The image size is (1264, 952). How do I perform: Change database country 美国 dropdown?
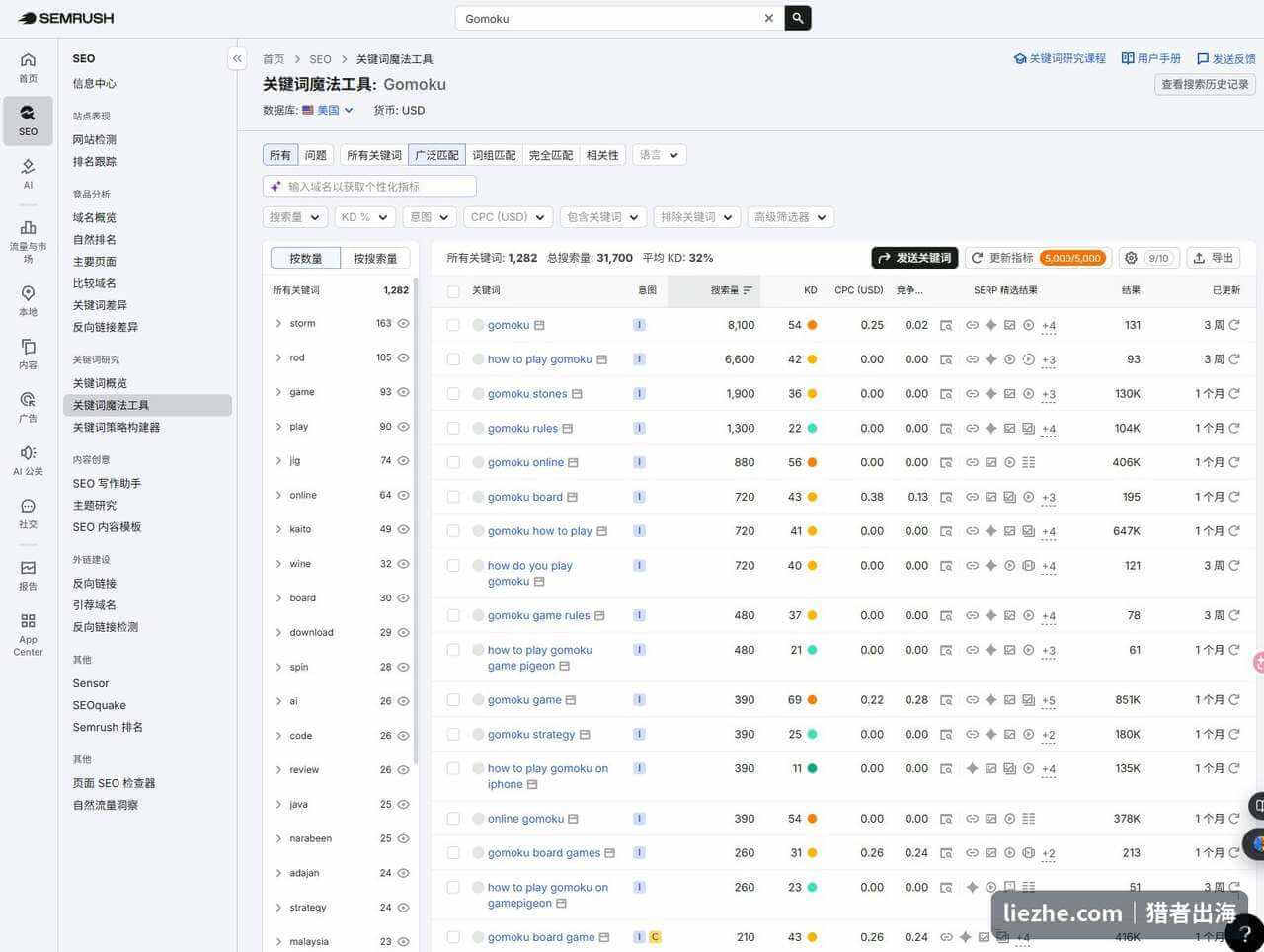point(328,110)
